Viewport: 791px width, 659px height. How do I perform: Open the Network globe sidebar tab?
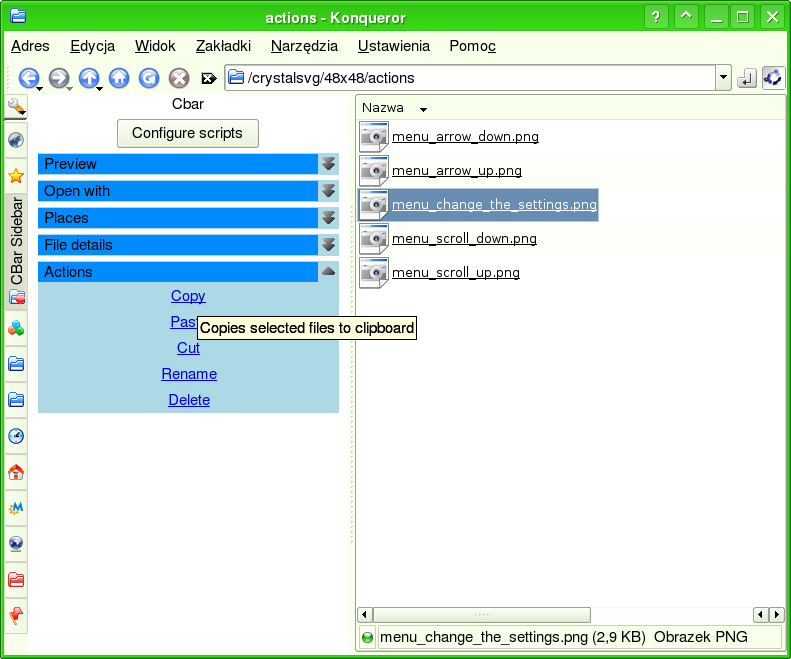click(x=16, y=543)
